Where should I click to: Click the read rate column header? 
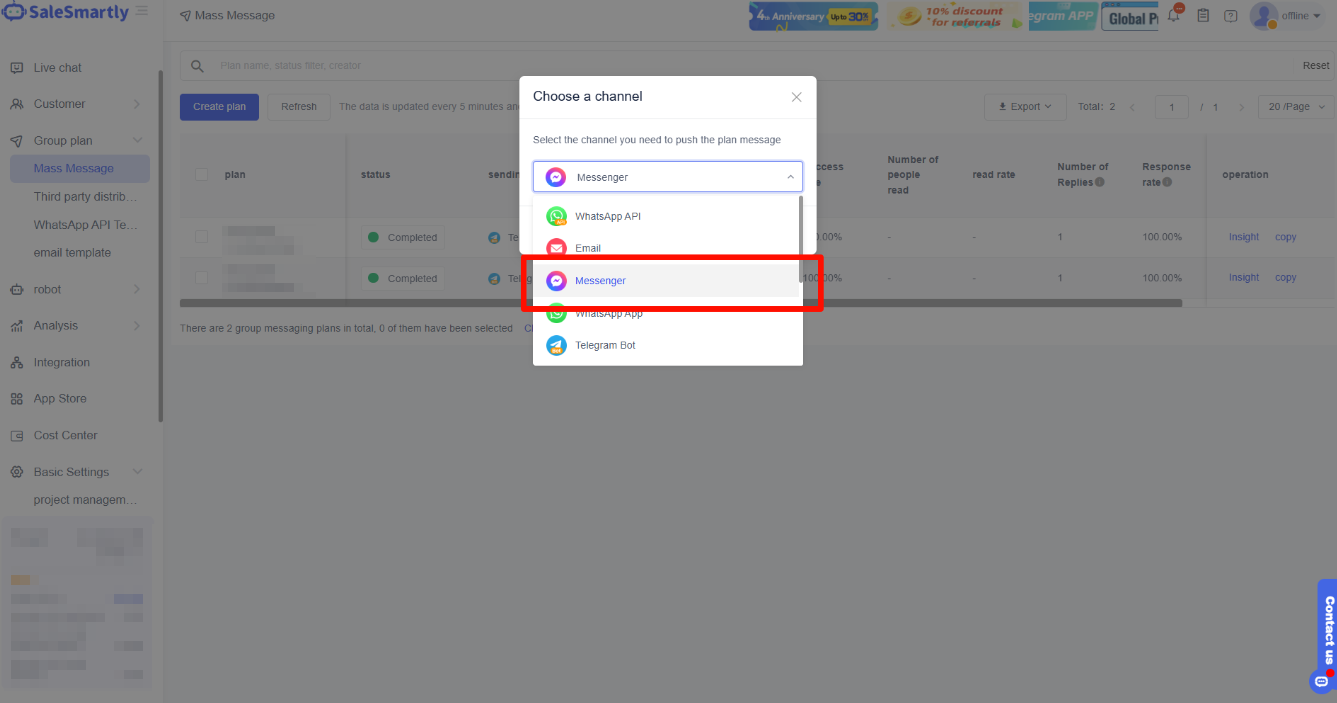[x=994, y=175]
